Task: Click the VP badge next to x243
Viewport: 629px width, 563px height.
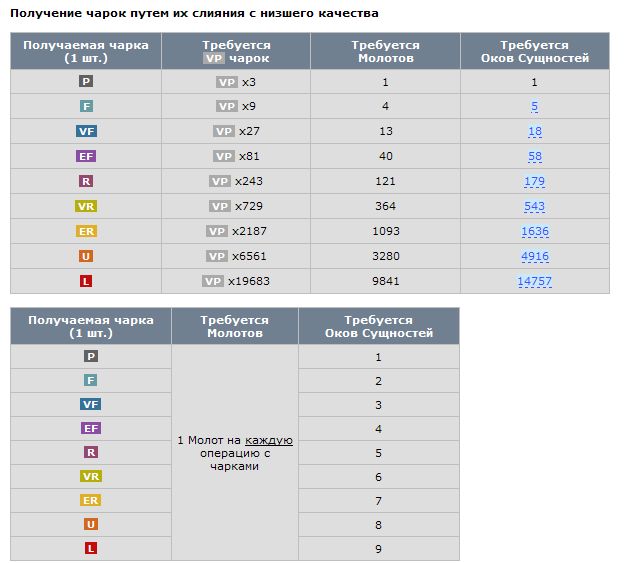Action: click(x=220, y=181)
